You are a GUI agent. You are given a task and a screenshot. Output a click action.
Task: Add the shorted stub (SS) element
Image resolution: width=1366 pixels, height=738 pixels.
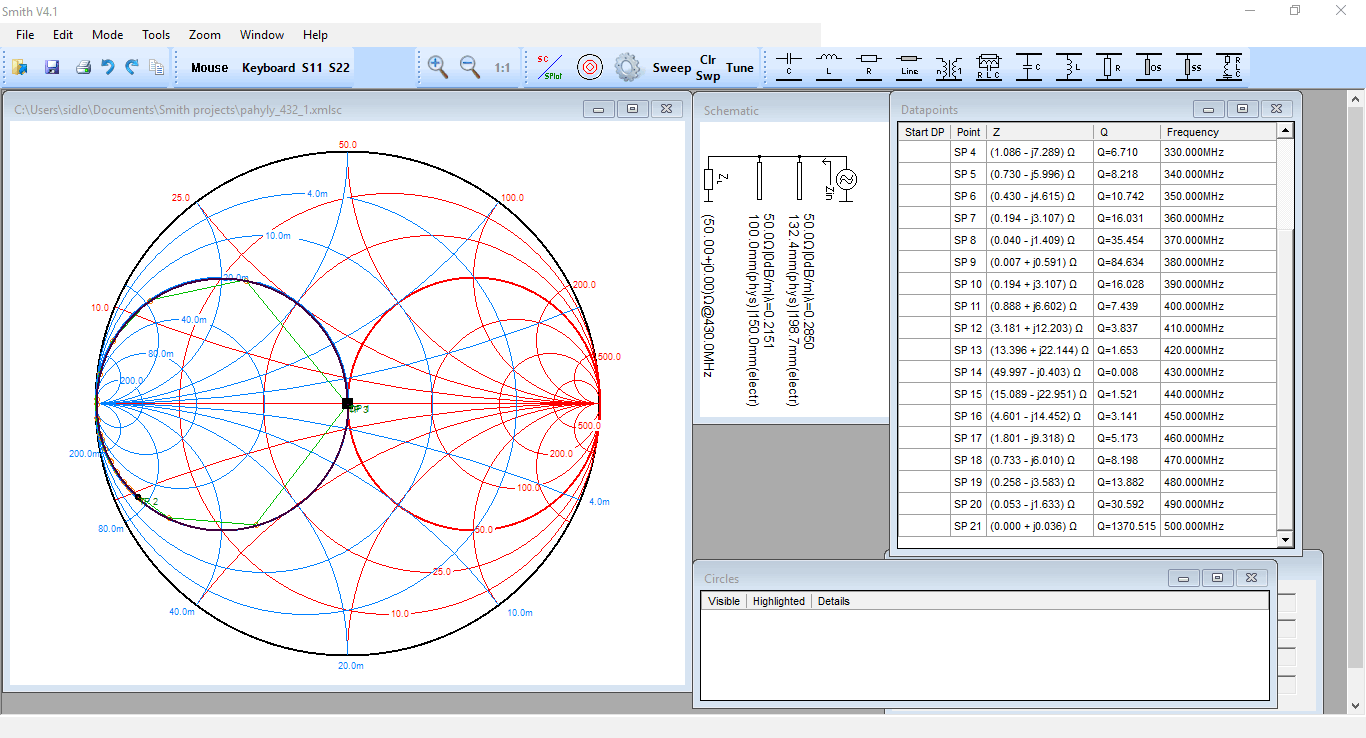pos(1189,67)
